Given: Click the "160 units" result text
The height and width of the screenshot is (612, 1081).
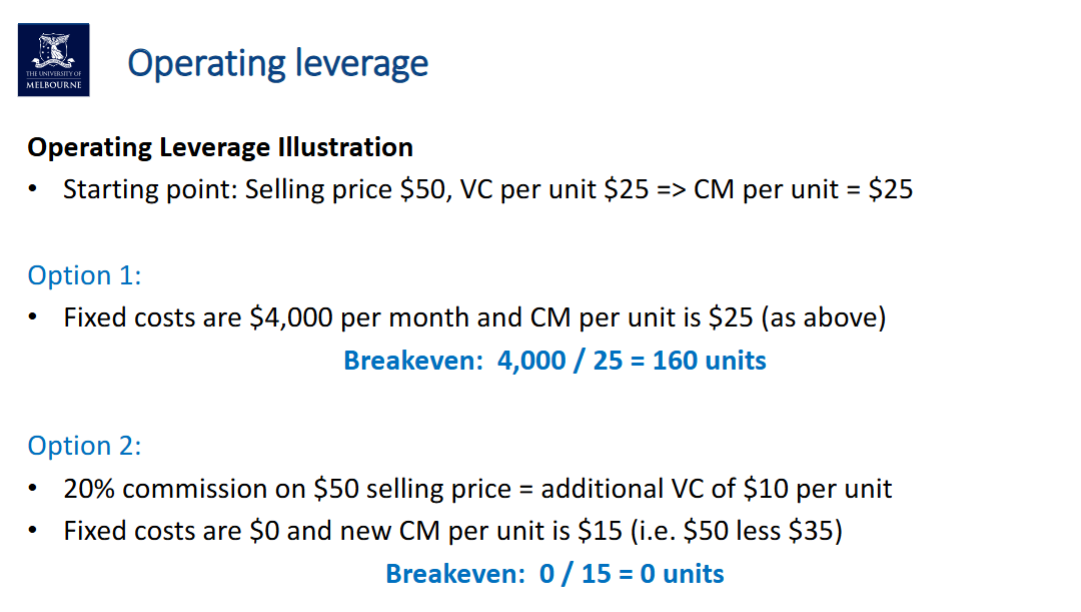Looking at the screenshot, I should (x=709, y=360).
